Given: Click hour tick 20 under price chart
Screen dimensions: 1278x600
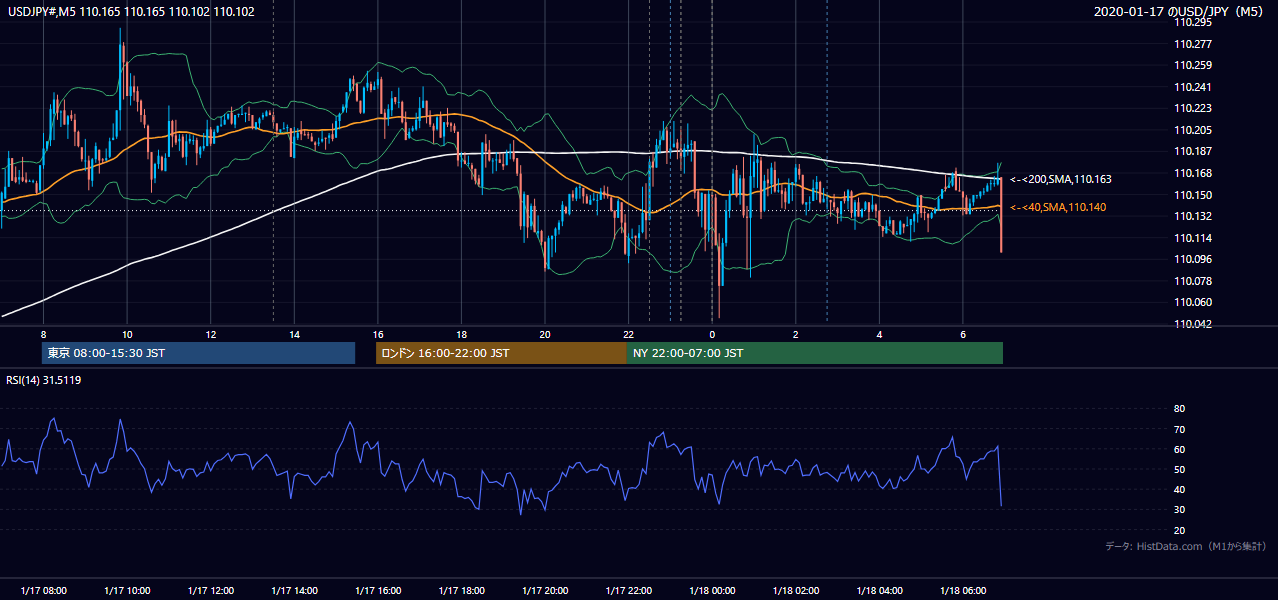Looking at the screenshot, I should pos(545,334).
